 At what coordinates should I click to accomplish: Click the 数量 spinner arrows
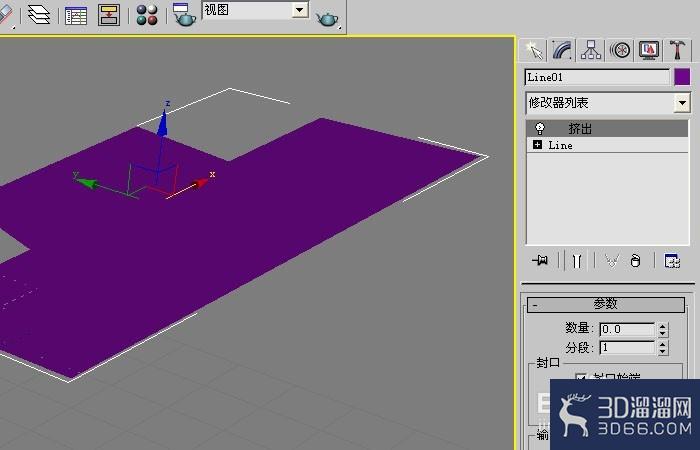point(662,329)
